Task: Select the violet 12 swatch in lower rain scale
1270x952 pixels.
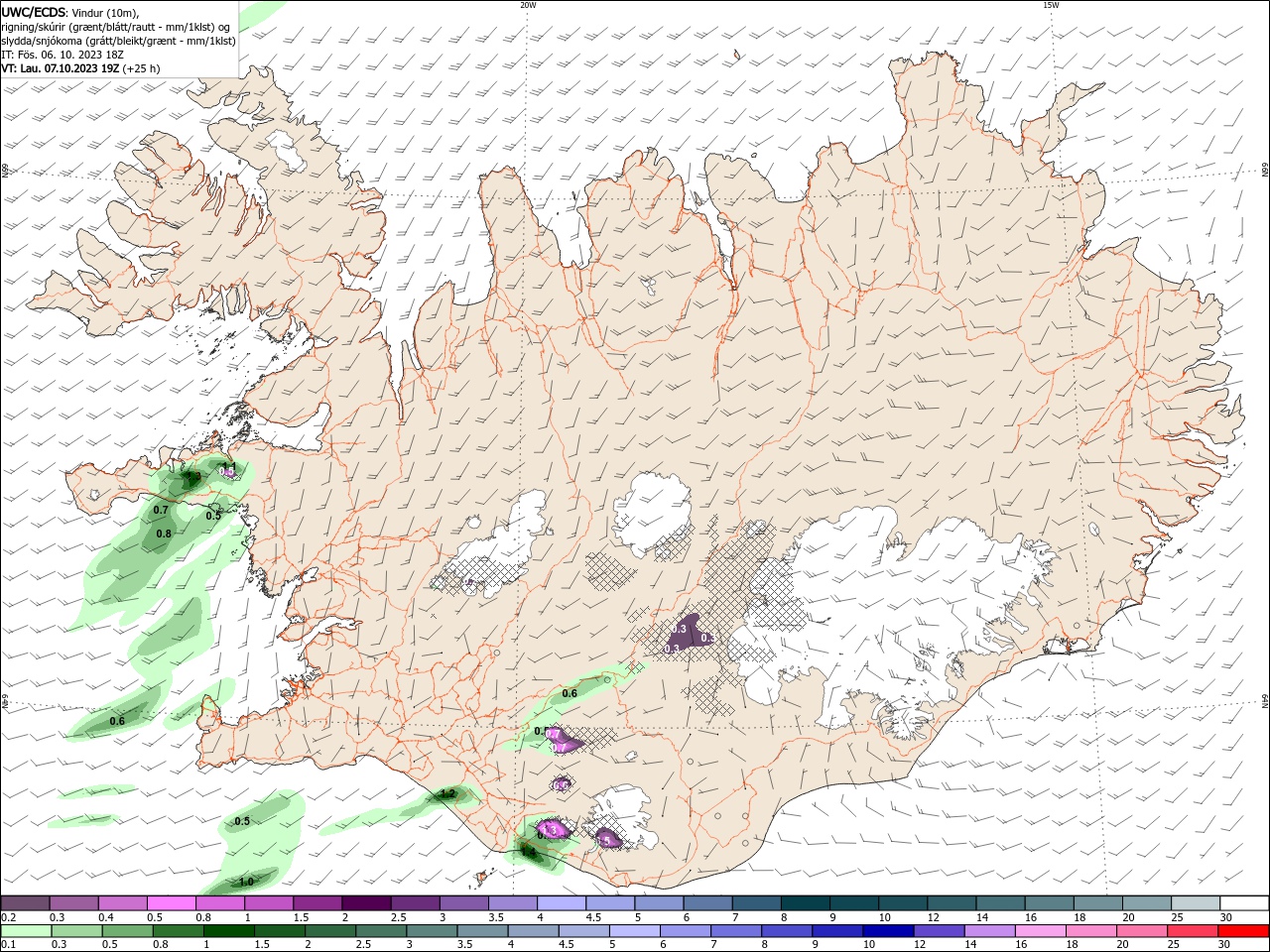Action: (938, 931)
